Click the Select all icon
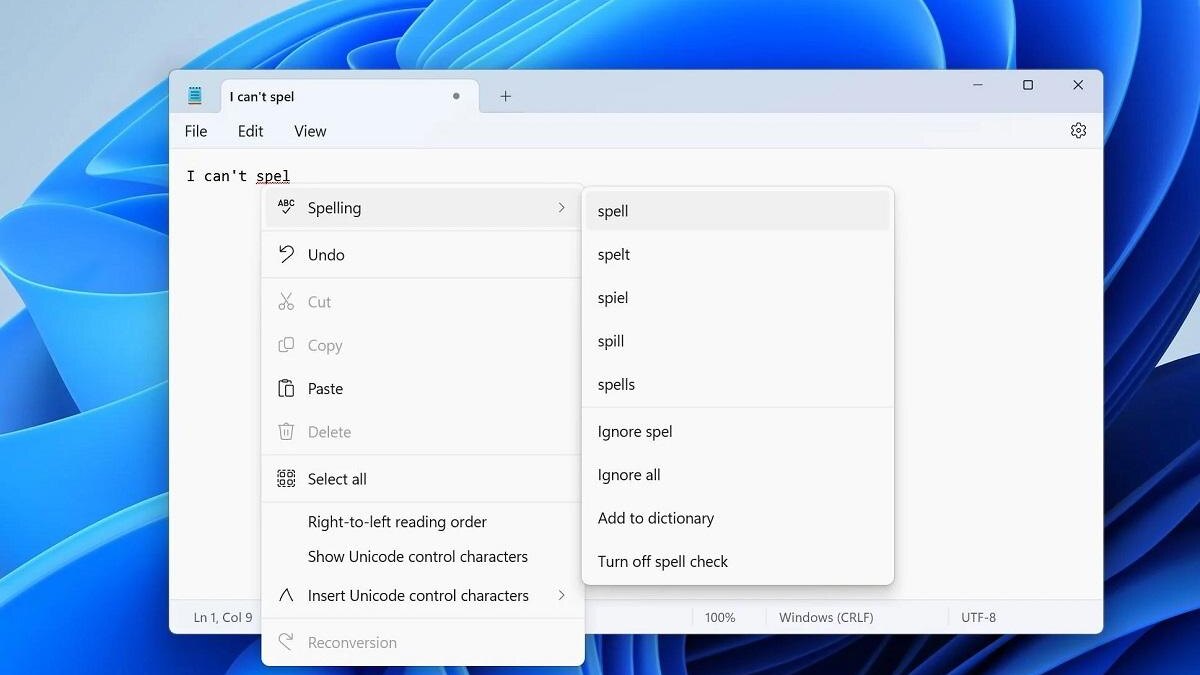The height and width of the screenshot is (675, 1200). [x=286, y=479]
